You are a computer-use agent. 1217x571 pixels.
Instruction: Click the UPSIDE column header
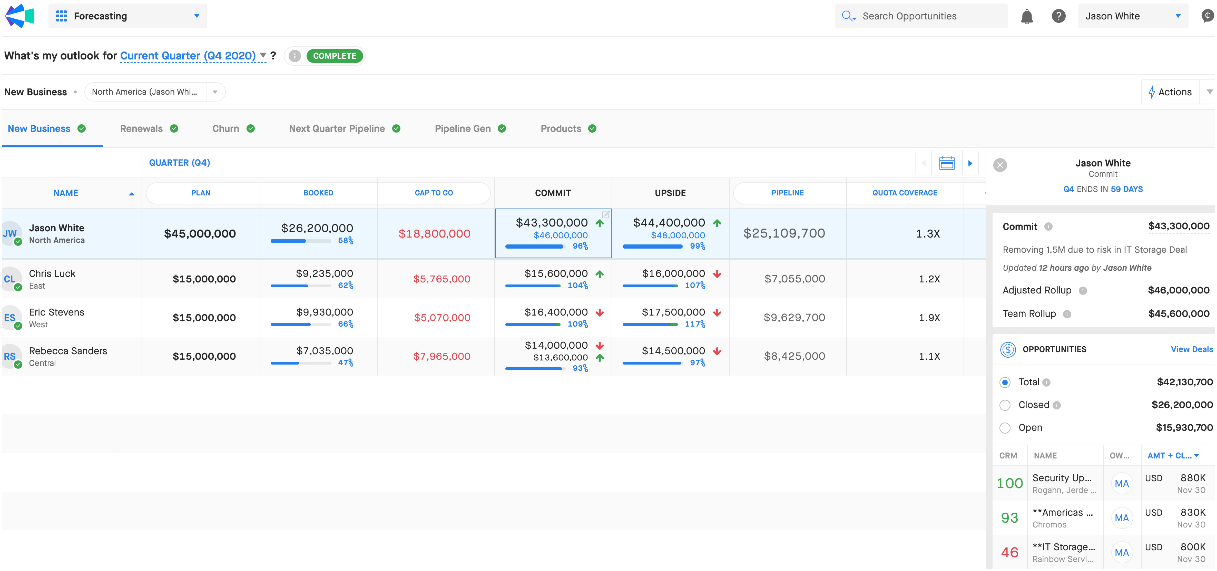(670, 193)
